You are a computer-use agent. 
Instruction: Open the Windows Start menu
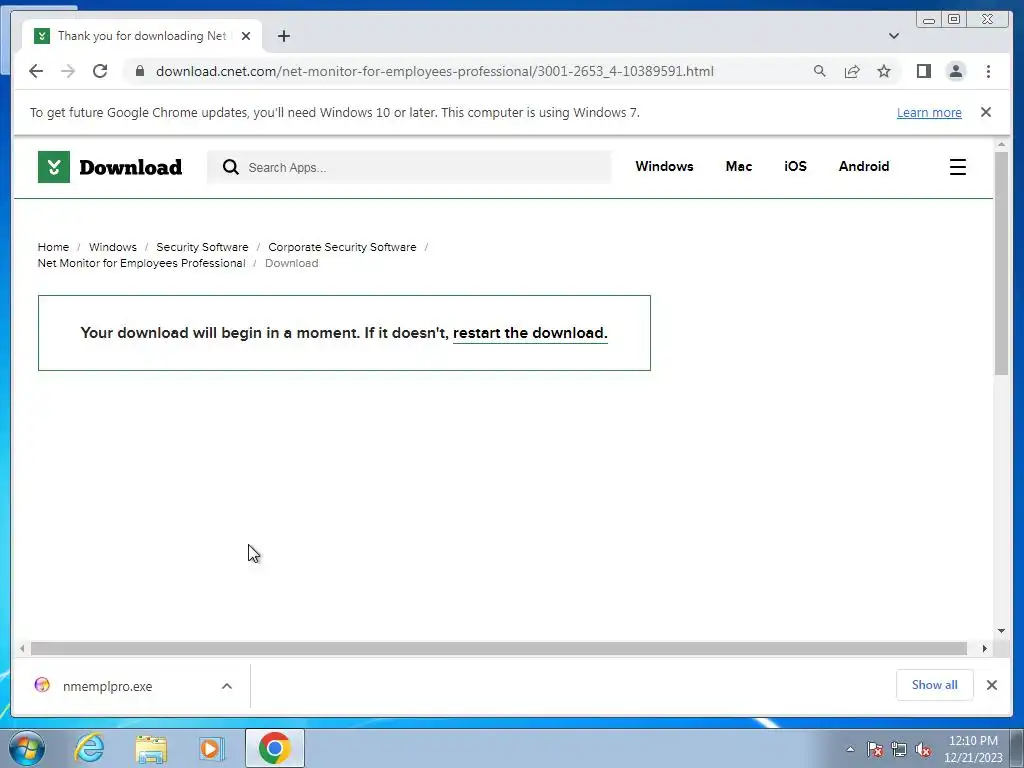(27, 748)
